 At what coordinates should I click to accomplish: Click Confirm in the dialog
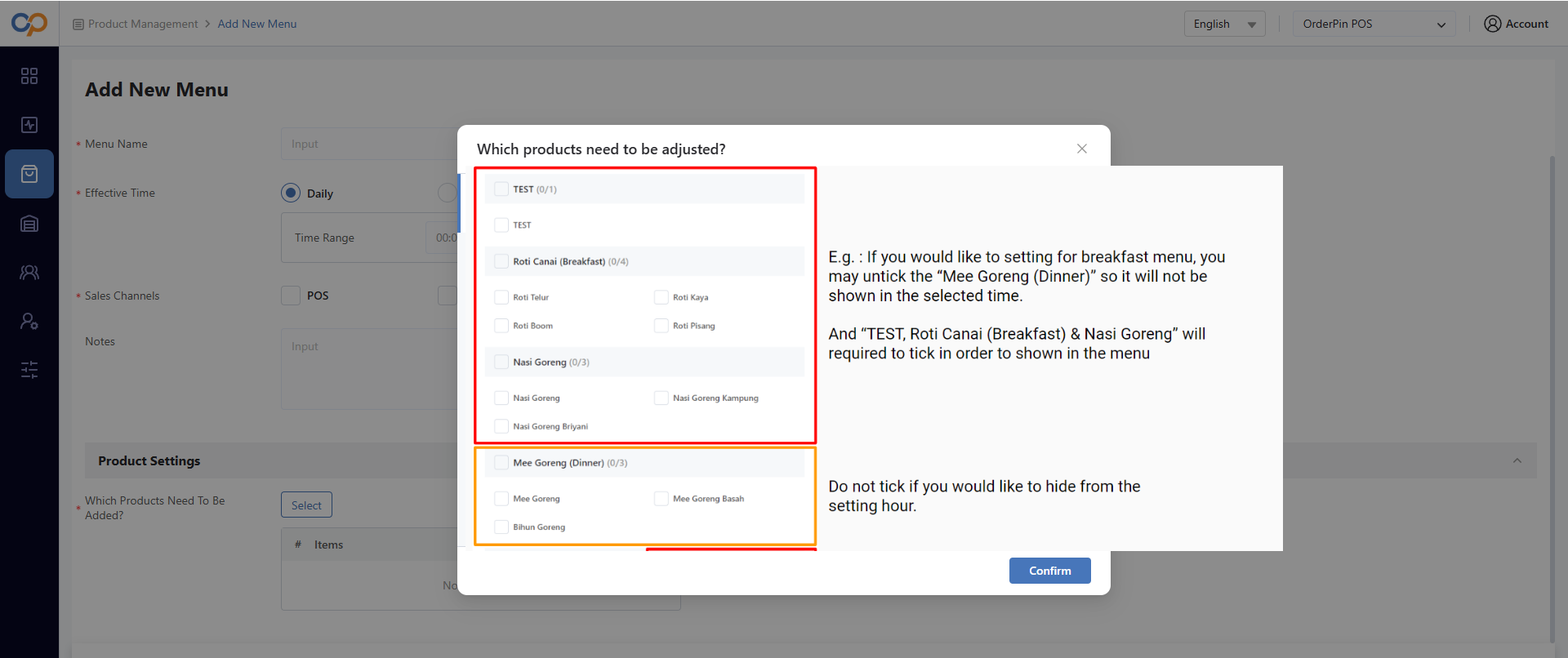[x=1050, y=571]
